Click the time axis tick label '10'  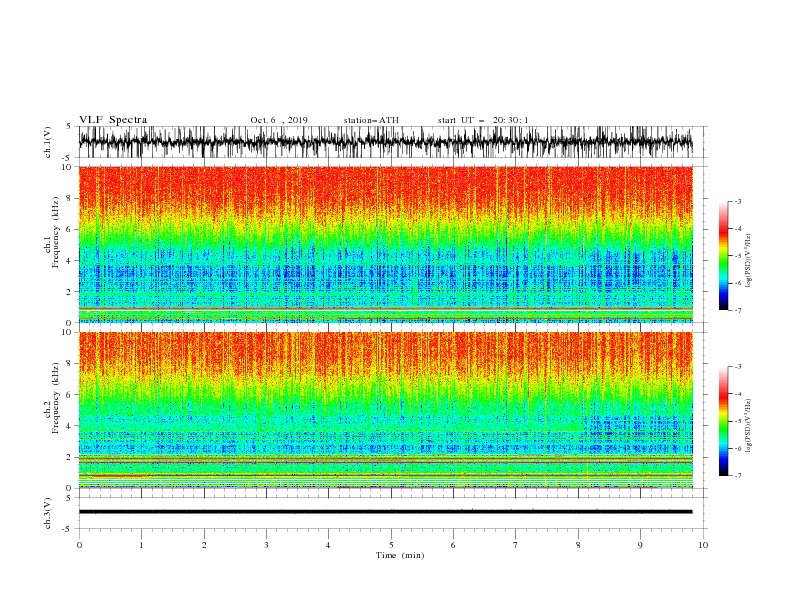[x=703, y=545]
